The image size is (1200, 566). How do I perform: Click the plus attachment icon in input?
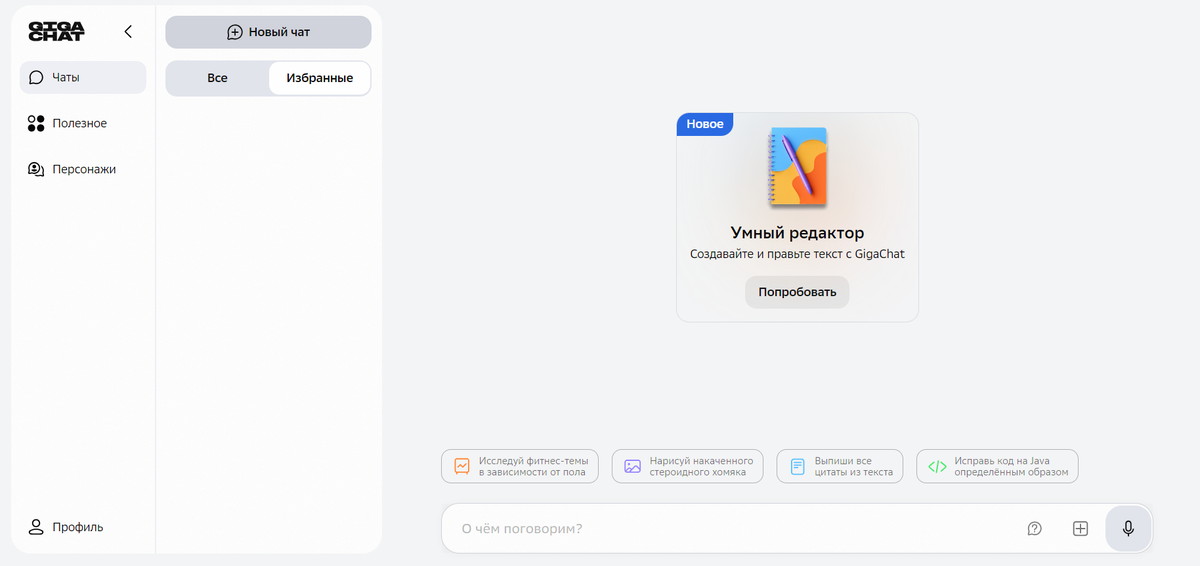tap(1080, 528)
